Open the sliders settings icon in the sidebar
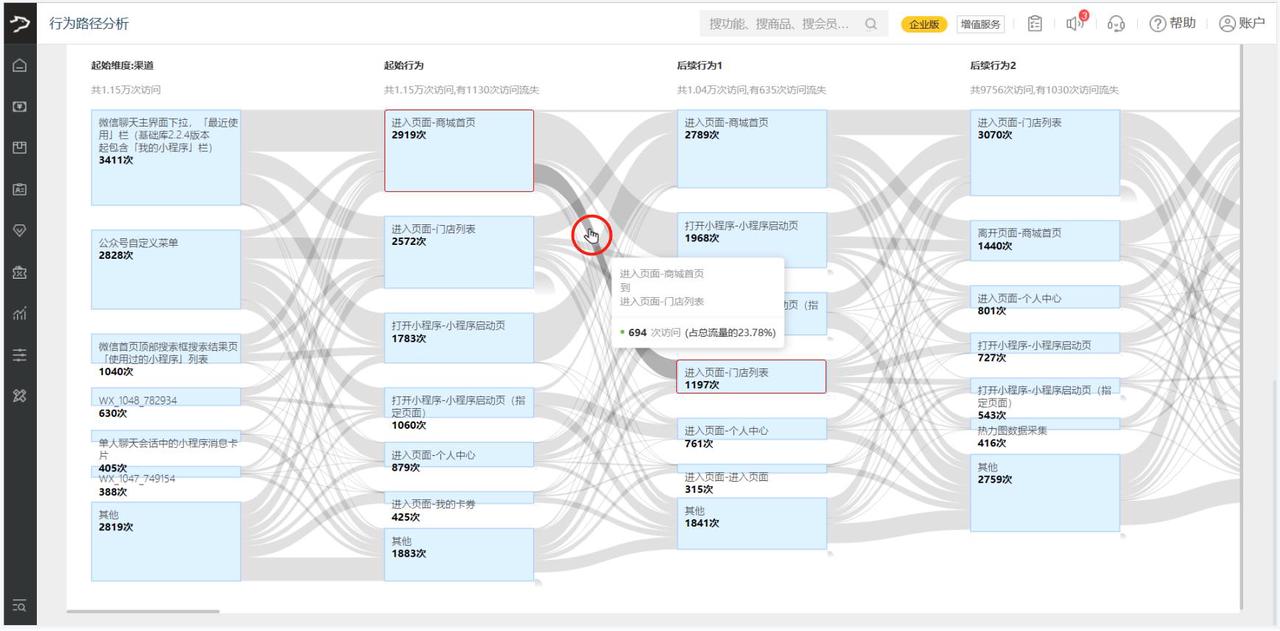This screenshot has width=1280, height=631. pyautogui.click(x=20, y=355)
